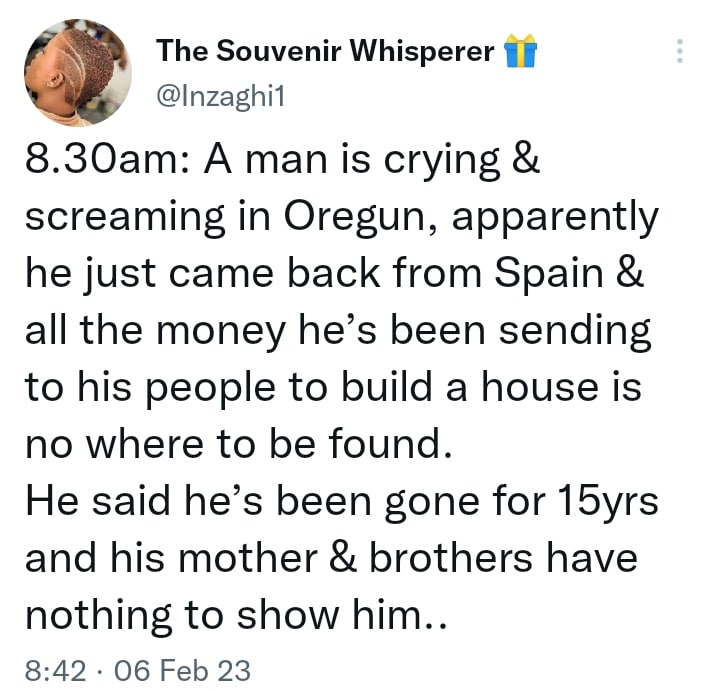720x691 pixels.
Task: Open the three-dot more options menu
Action: point(680,51)
